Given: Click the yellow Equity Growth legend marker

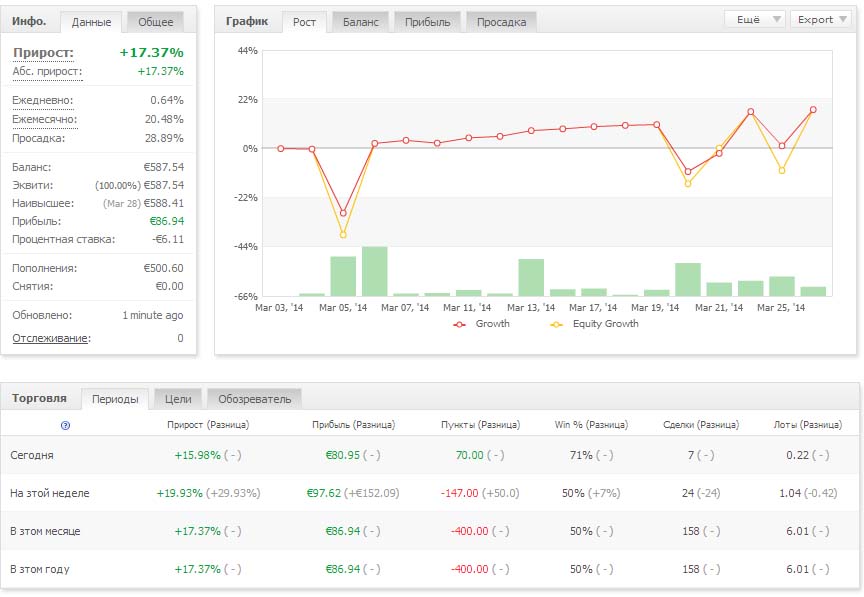Looking at the screenshot, I should (556, 324).
